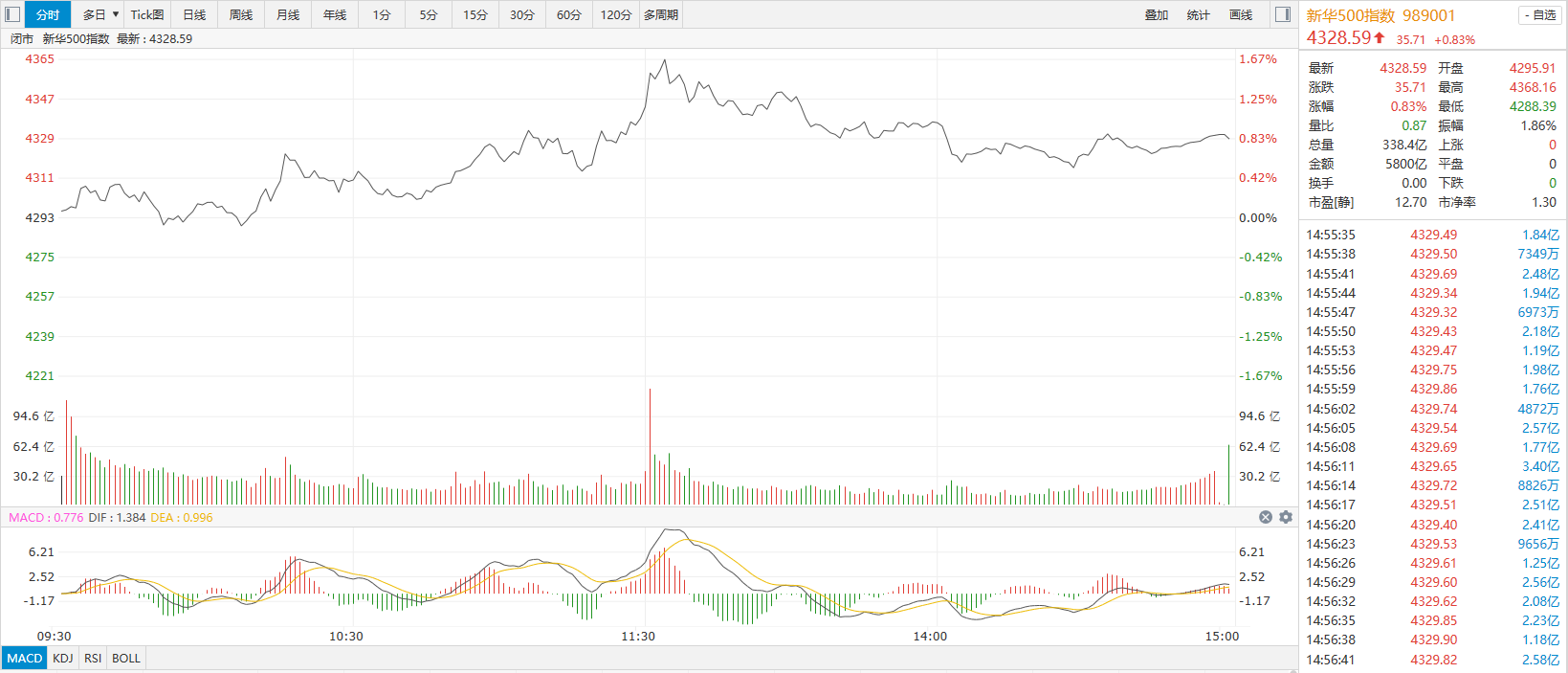The height and width of the screenshot is (673, 1568).
Task: Select the Tick图 tab
Action: [147, 14]
